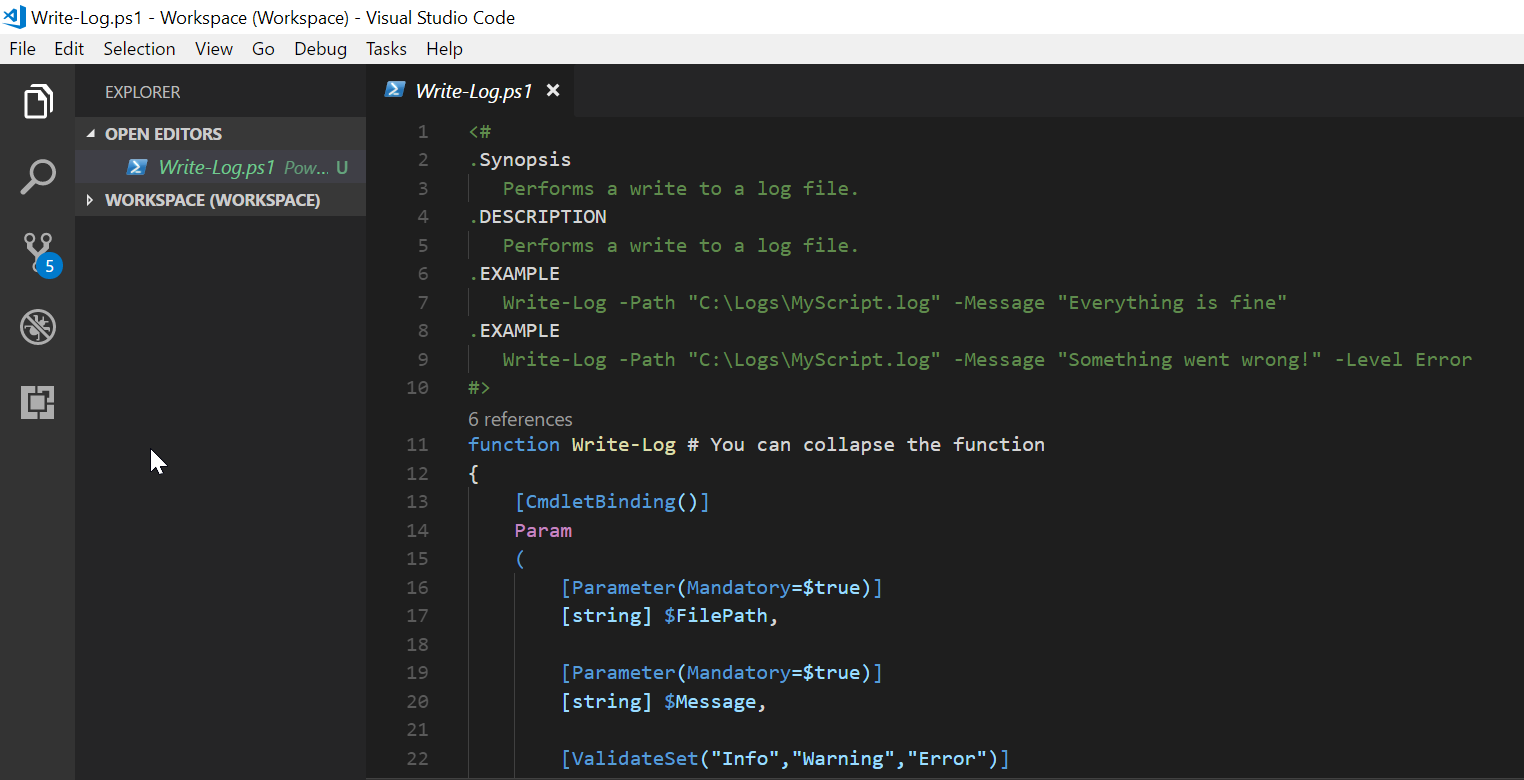This screenshot has height=780, width=1524.
Task: Click the '.DESCRIPTION' keyword on line 4
Action: tap(537, 217)
